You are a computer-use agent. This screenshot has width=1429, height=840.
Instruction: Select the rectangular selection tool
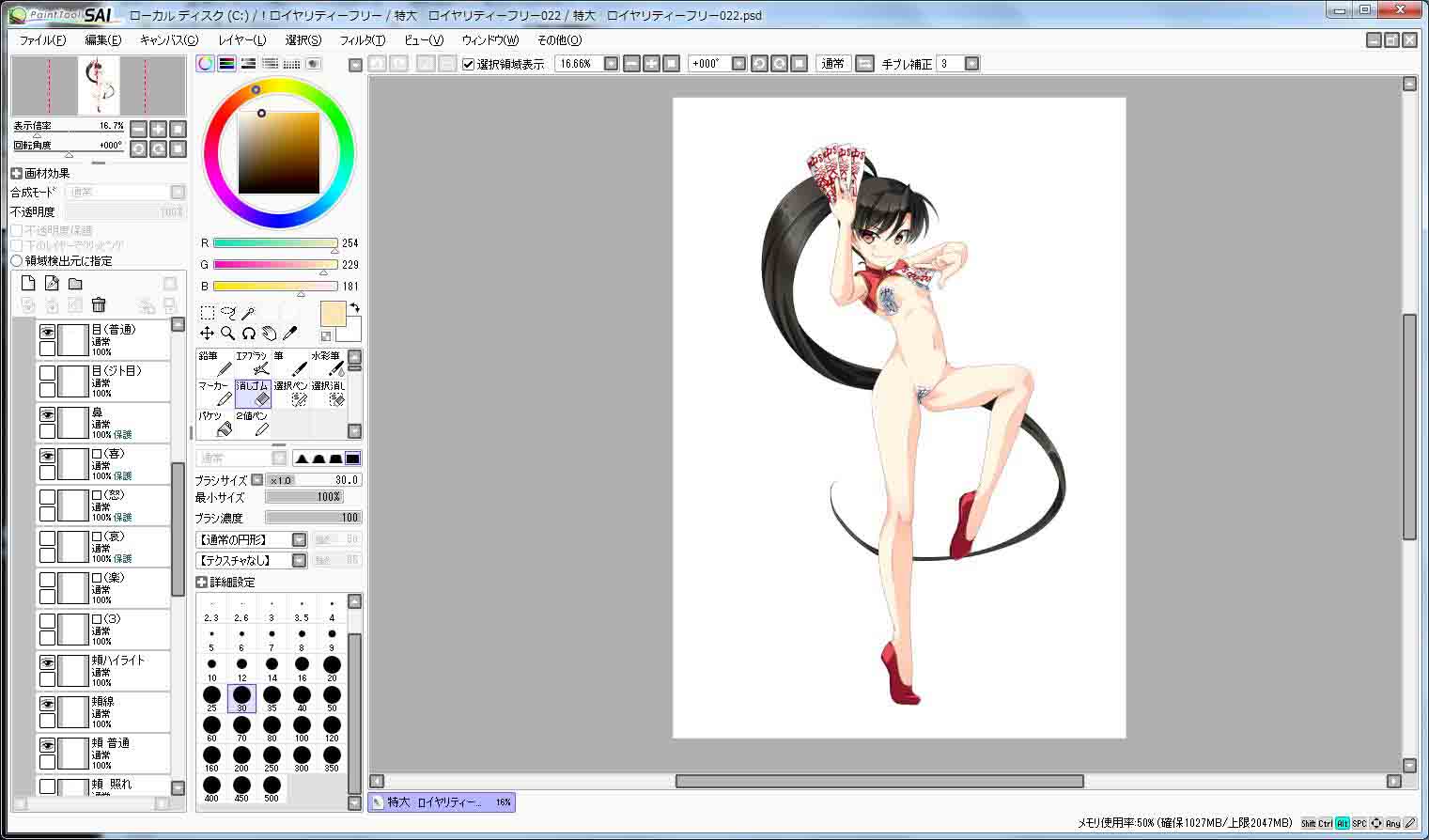pos(208,313)
